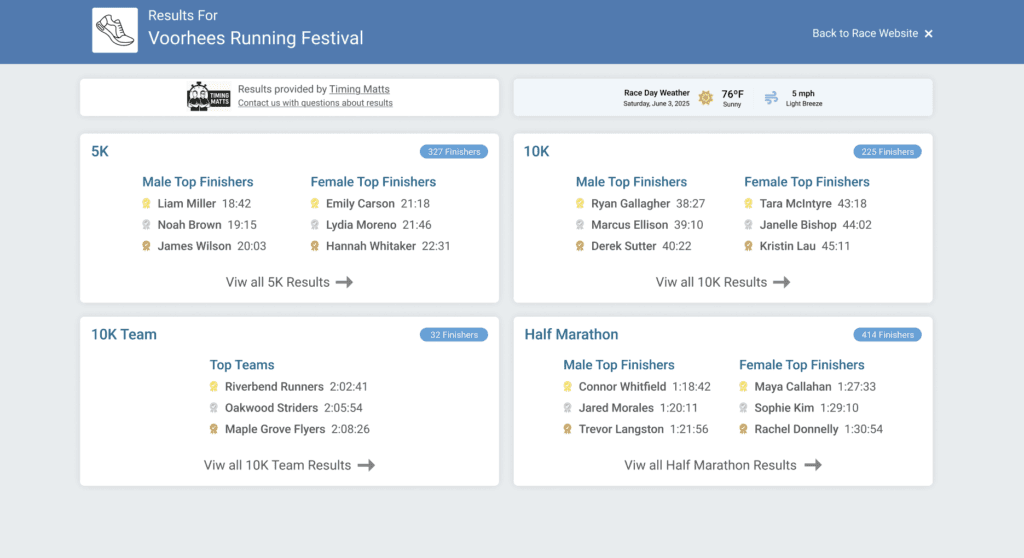Click arrow next to View all 5K Results

coord(344,282)
